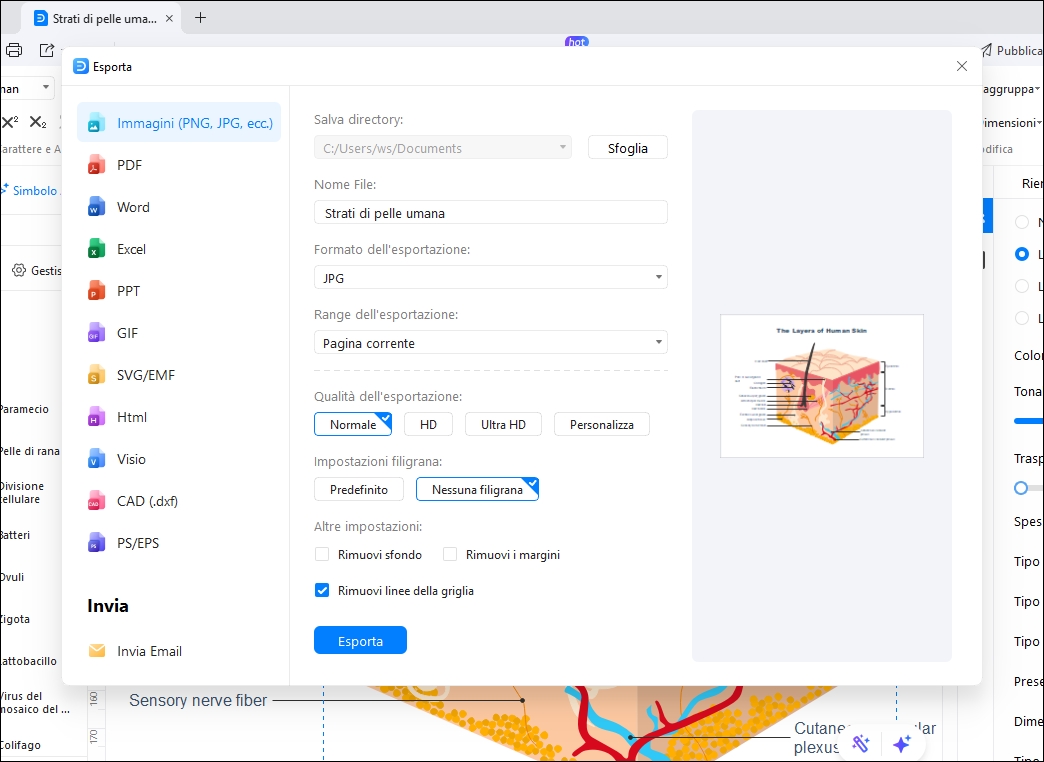Select the GIF format icon
The height and width of the screenshot is (762, 1044).
point(95,332)
